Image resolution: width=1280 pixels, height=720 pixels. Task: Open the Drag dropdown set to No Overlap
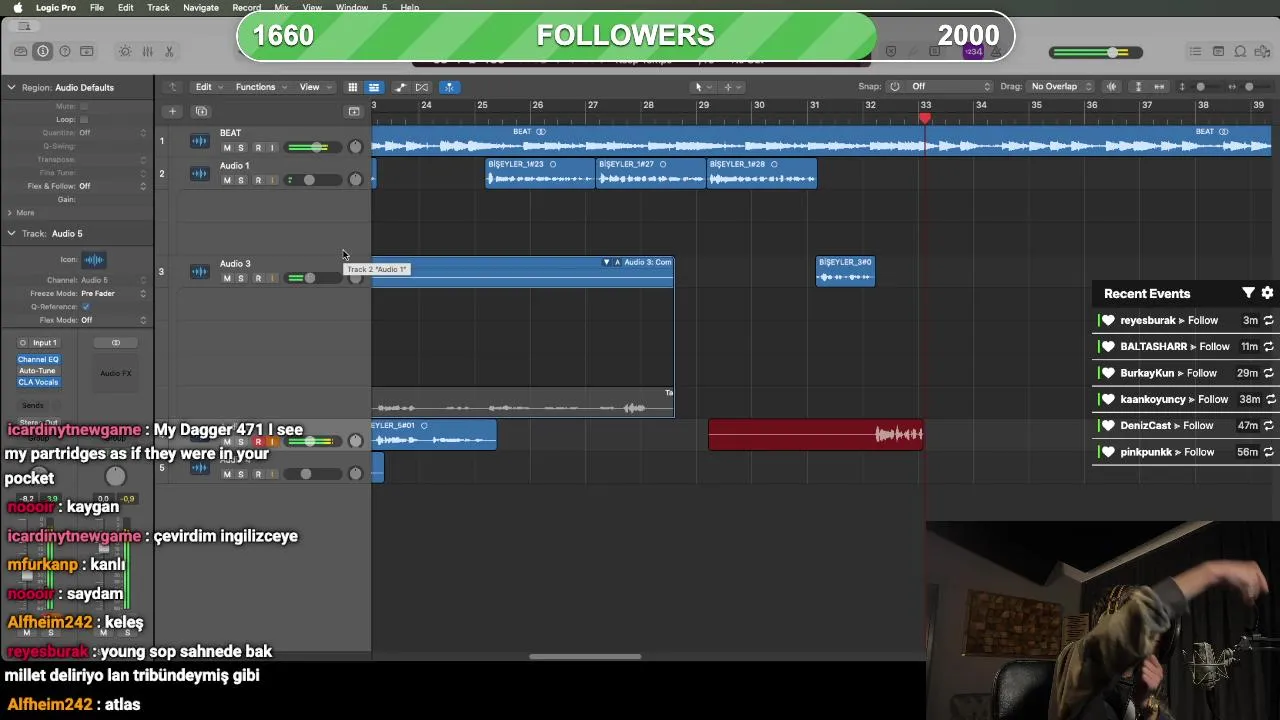point(1061,87)
